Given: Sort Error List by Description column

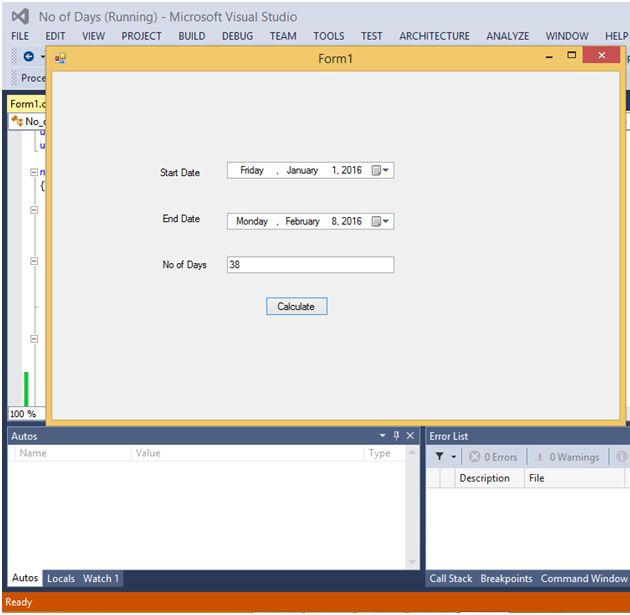Looking at the screenshot, I should pos(489,478).
